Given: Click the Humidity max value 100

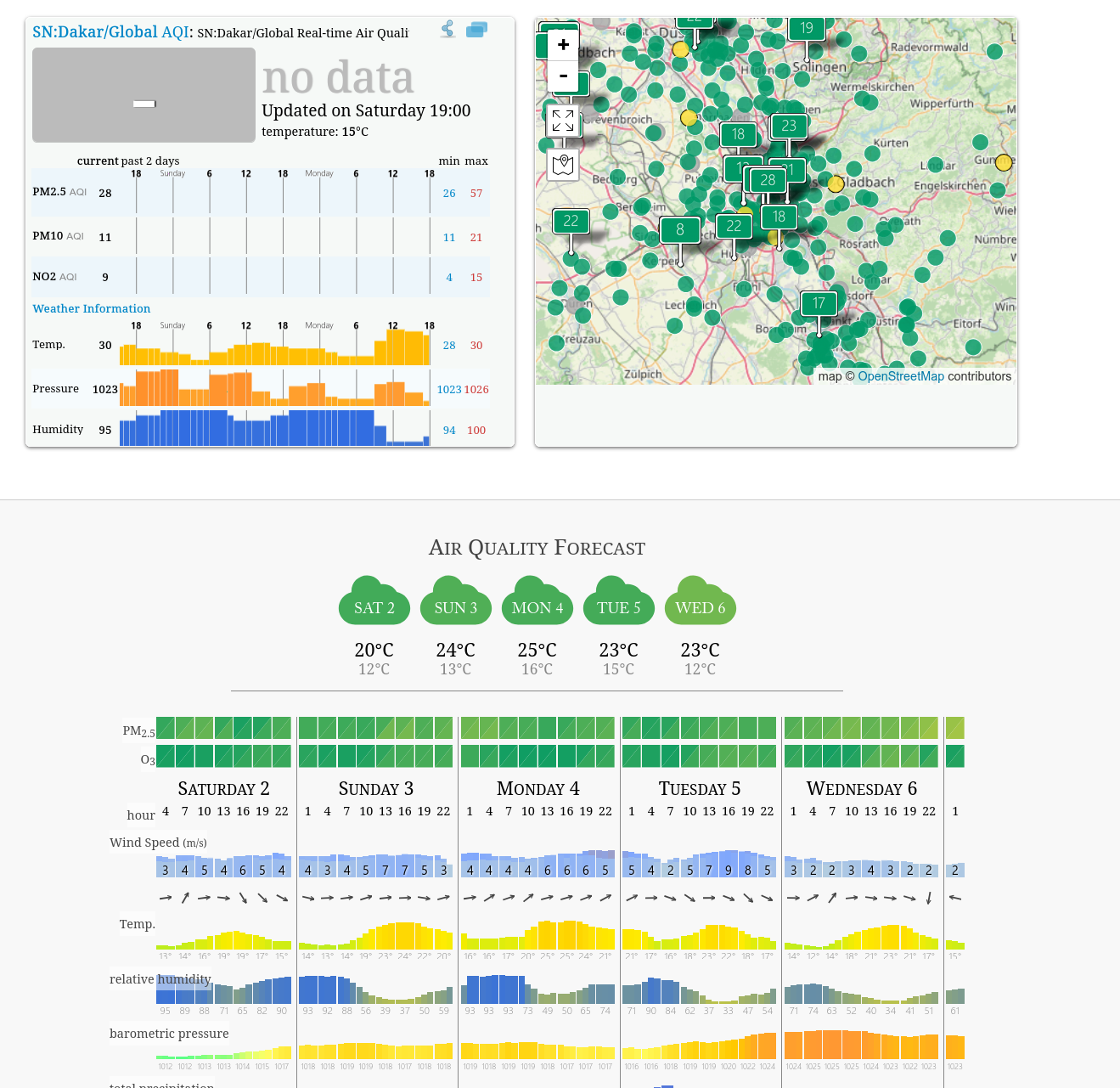Looking at the screenshot, I should click(476, 431).
